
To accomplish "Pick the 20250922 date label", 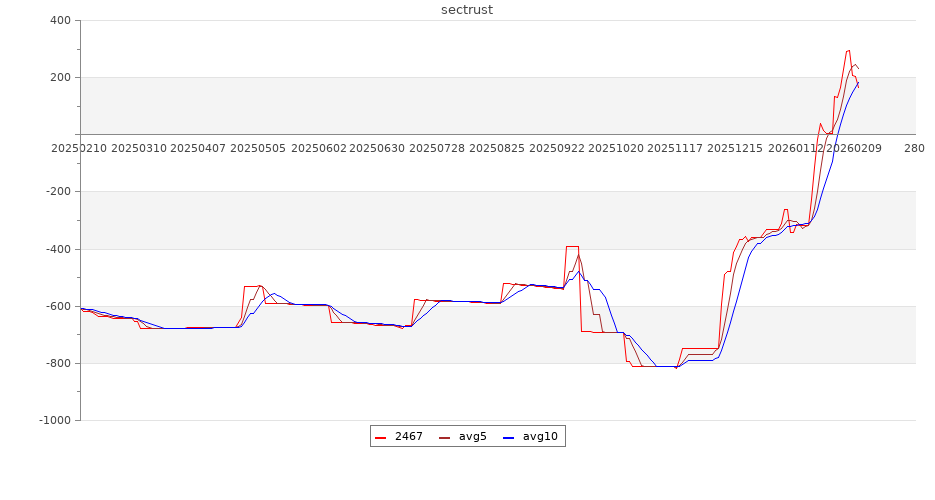I will tap(557, 148).
